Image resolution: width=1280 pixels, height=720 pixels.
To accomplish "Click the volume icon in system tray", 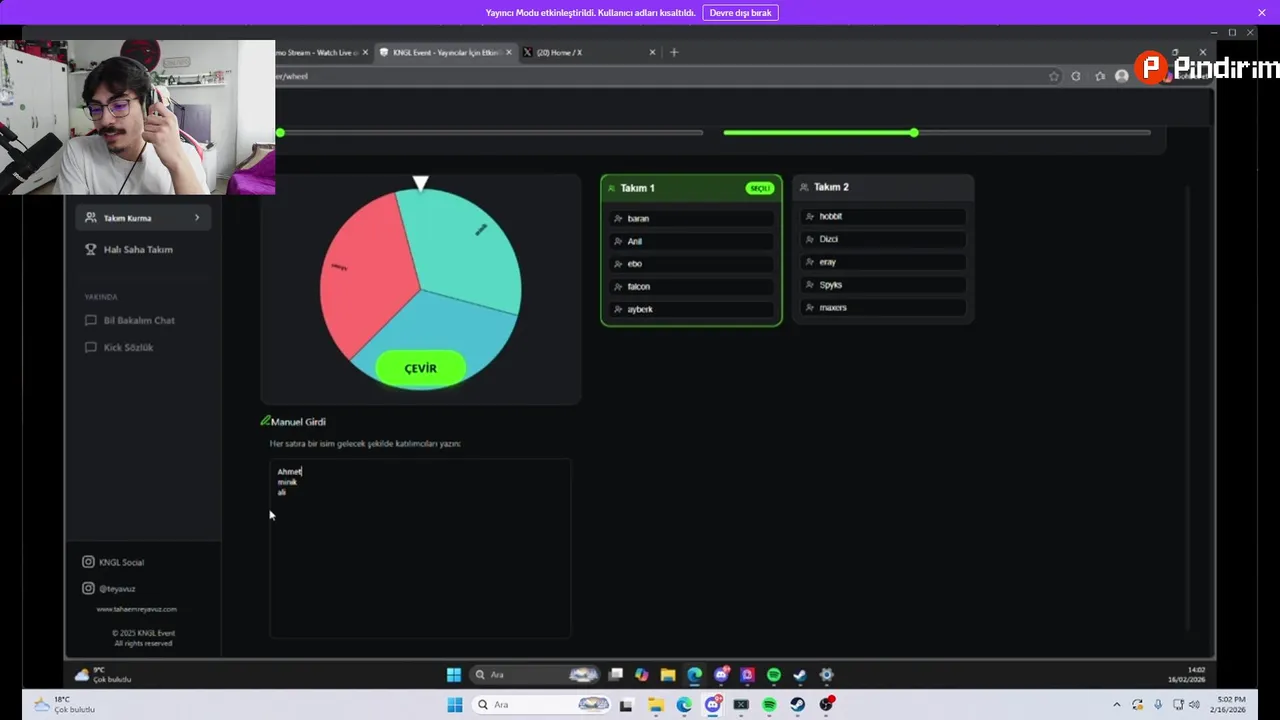I will pyautogui.click(x=1194, y=705).
